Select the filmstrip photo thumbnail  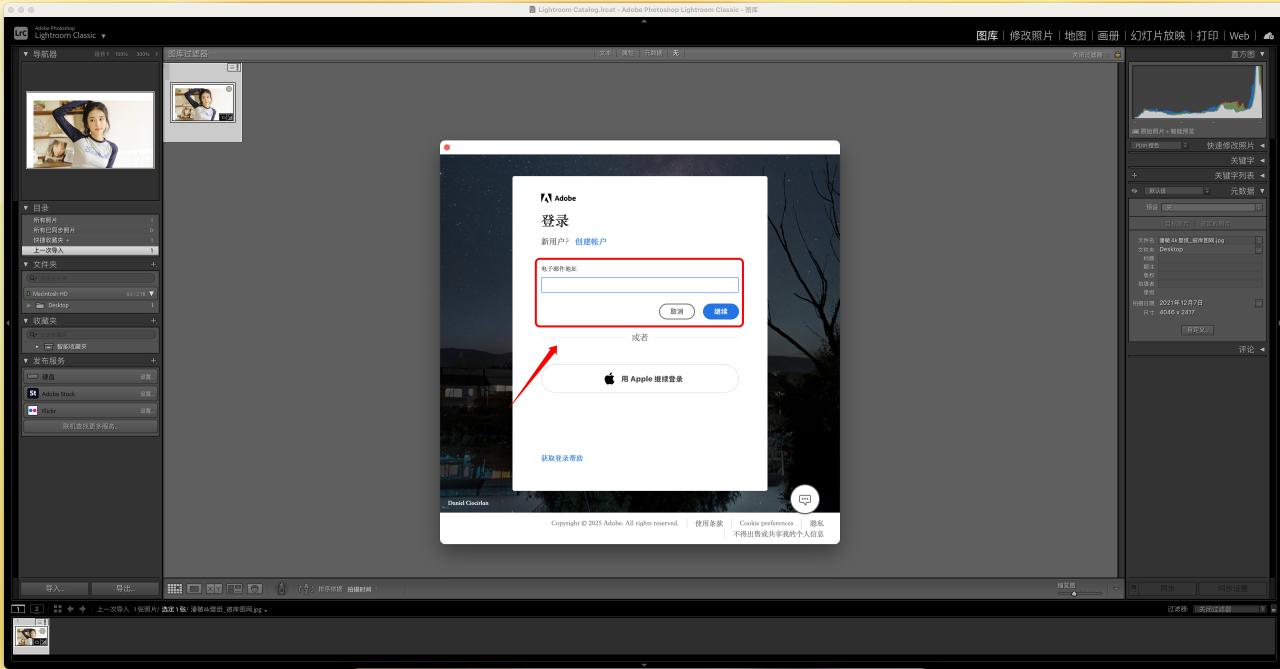tap(31, 635)
